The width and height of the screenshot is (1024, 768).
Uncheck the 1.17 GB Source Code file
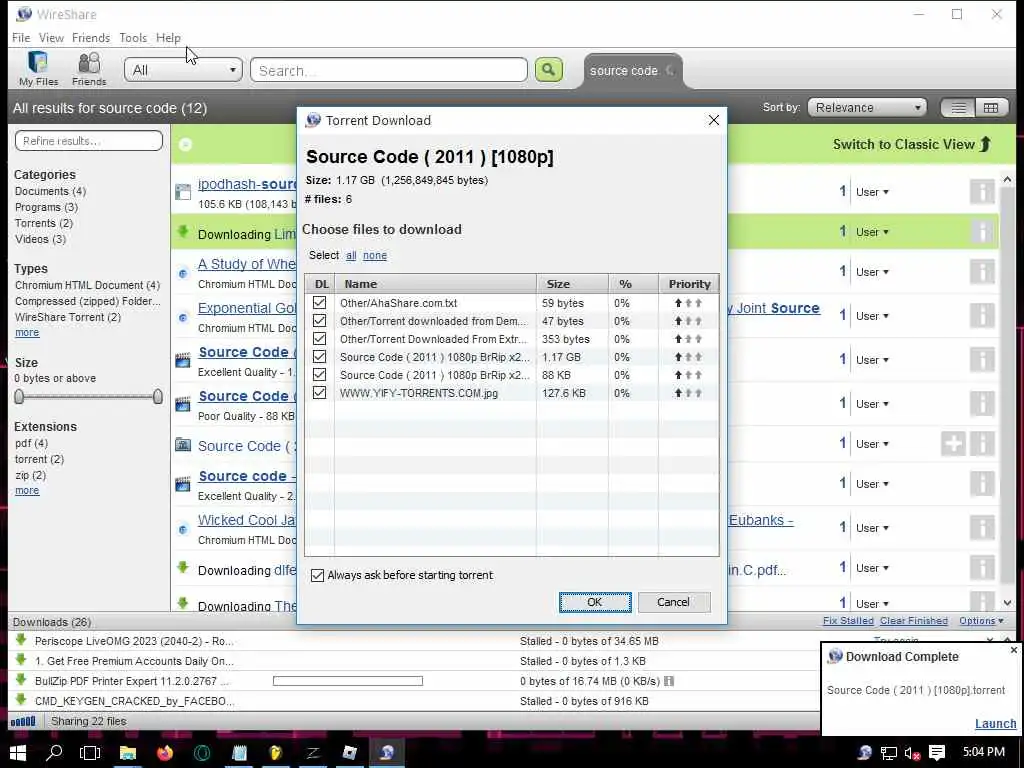point(319,357)
